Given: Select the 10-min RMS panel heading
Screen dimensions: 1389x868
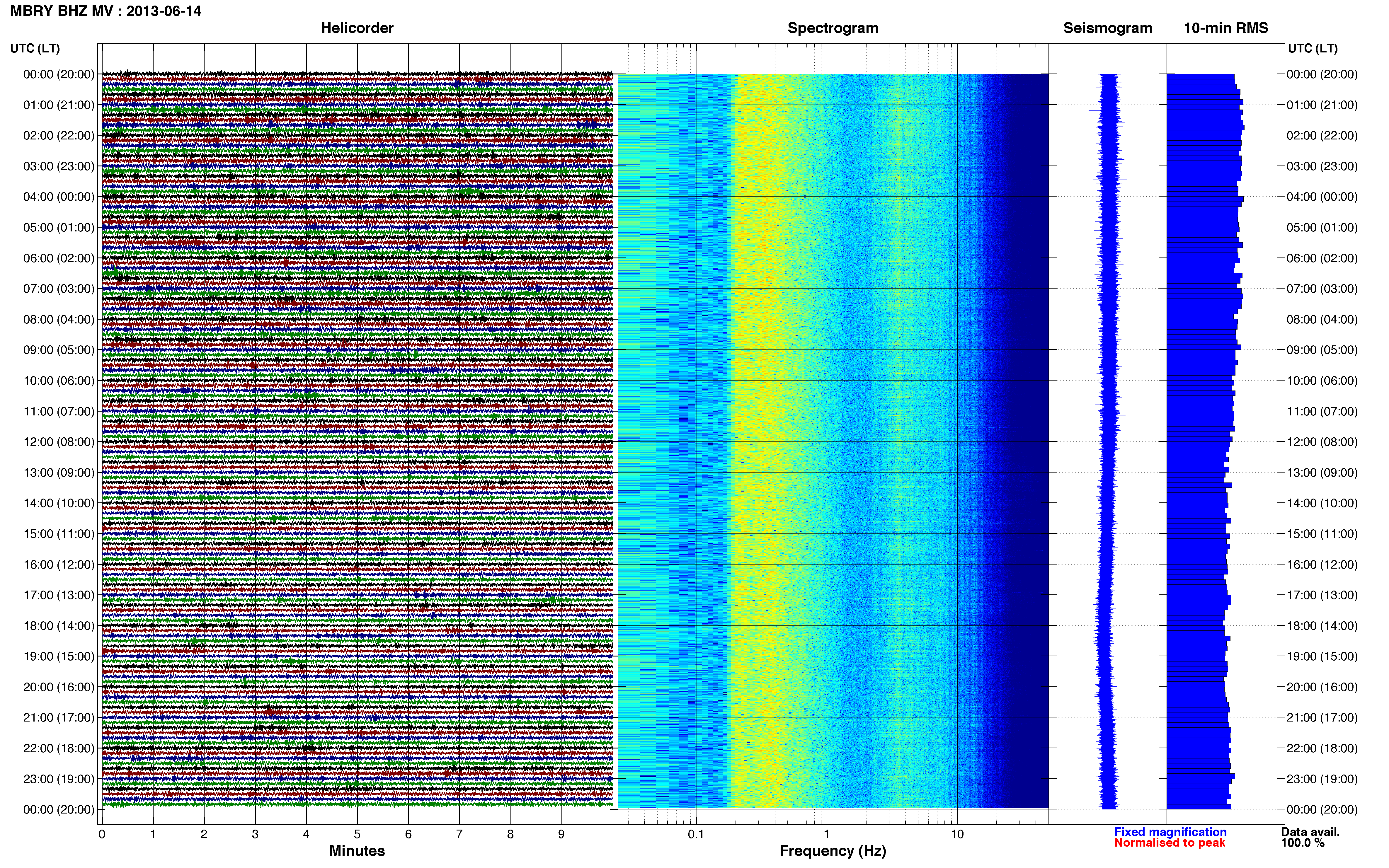Looking at the screenshot, I should (x=1226, y=28).
